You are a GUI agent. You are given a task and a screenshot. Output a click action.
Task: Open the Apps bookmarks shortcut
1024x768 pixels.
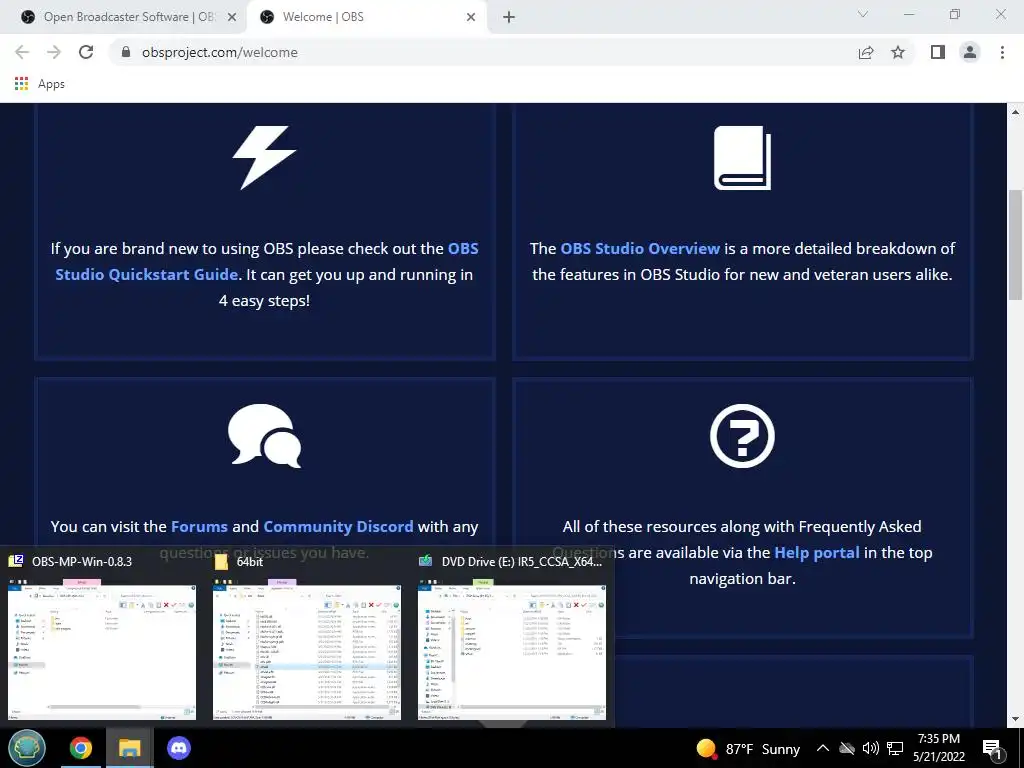tap(39, 84)
